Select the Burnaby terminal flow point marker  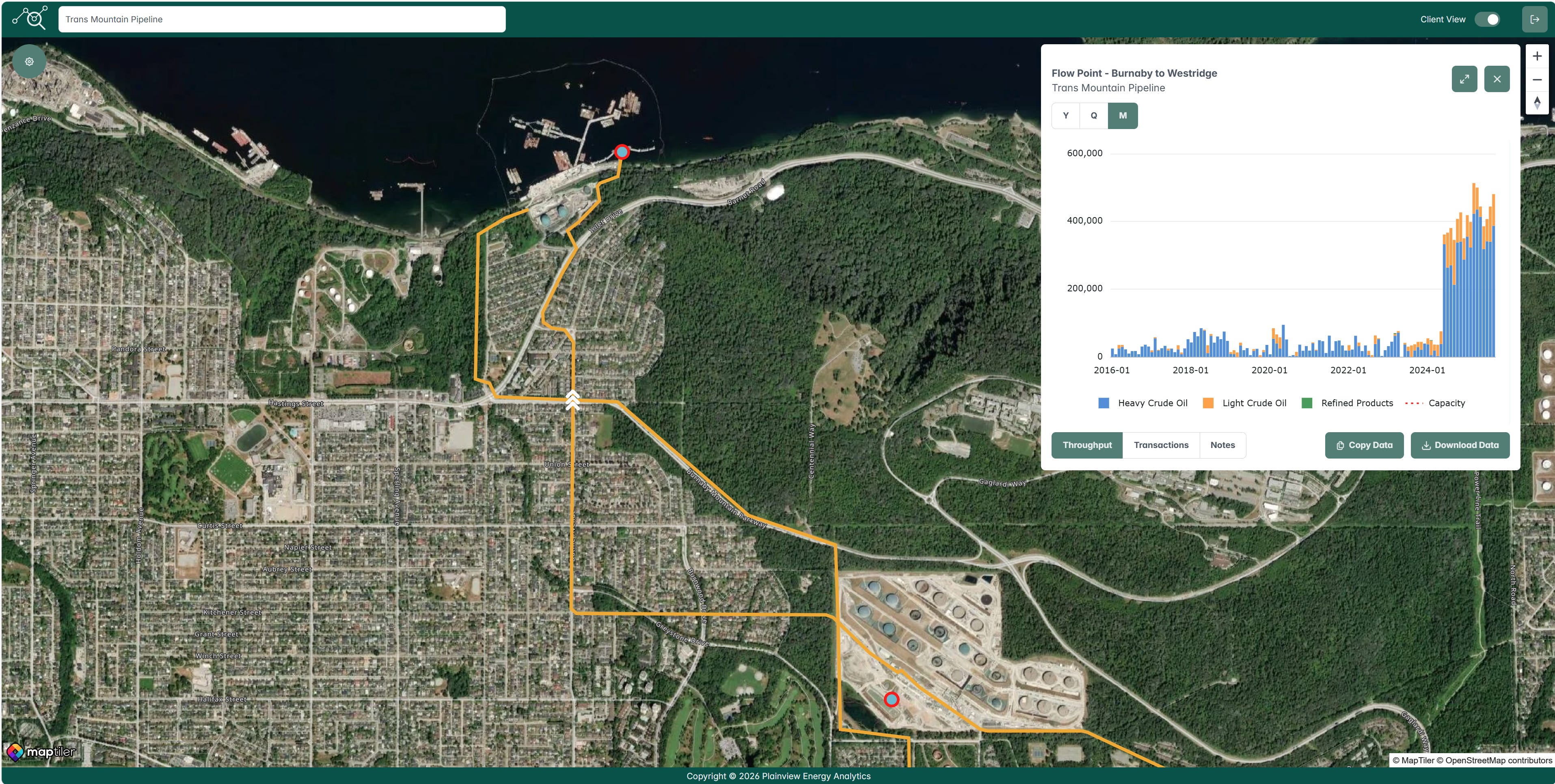click(x=891, y=700)
